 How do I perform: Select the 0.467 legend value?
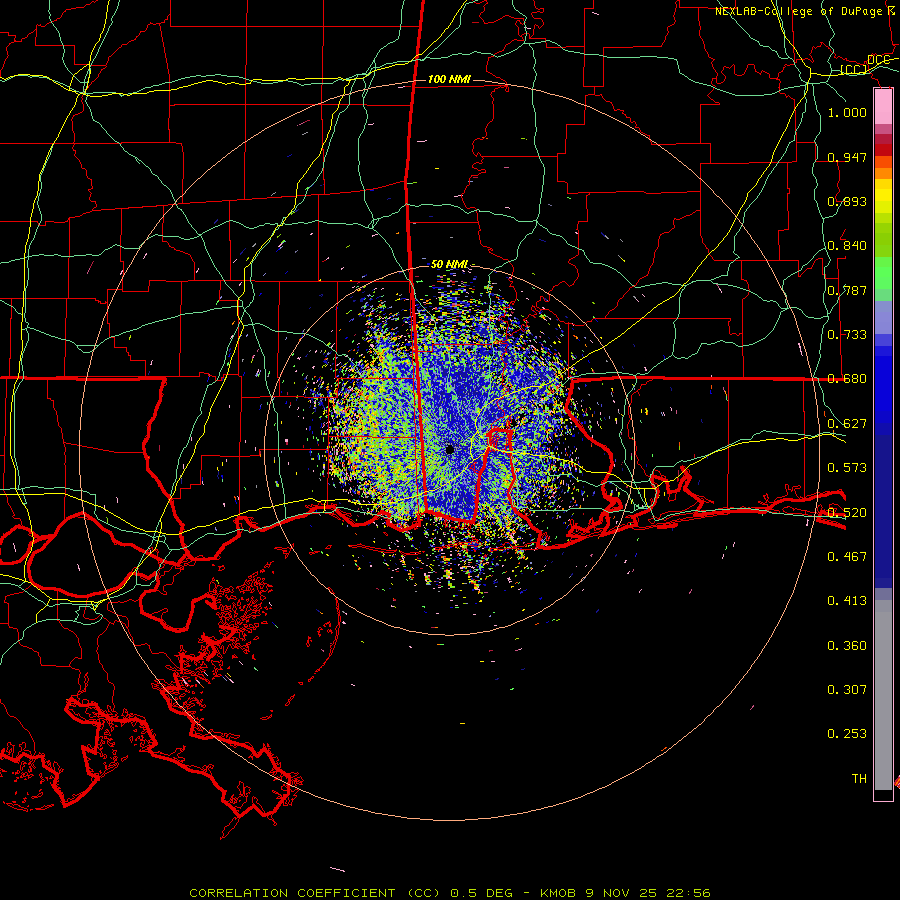pos(847,557)
